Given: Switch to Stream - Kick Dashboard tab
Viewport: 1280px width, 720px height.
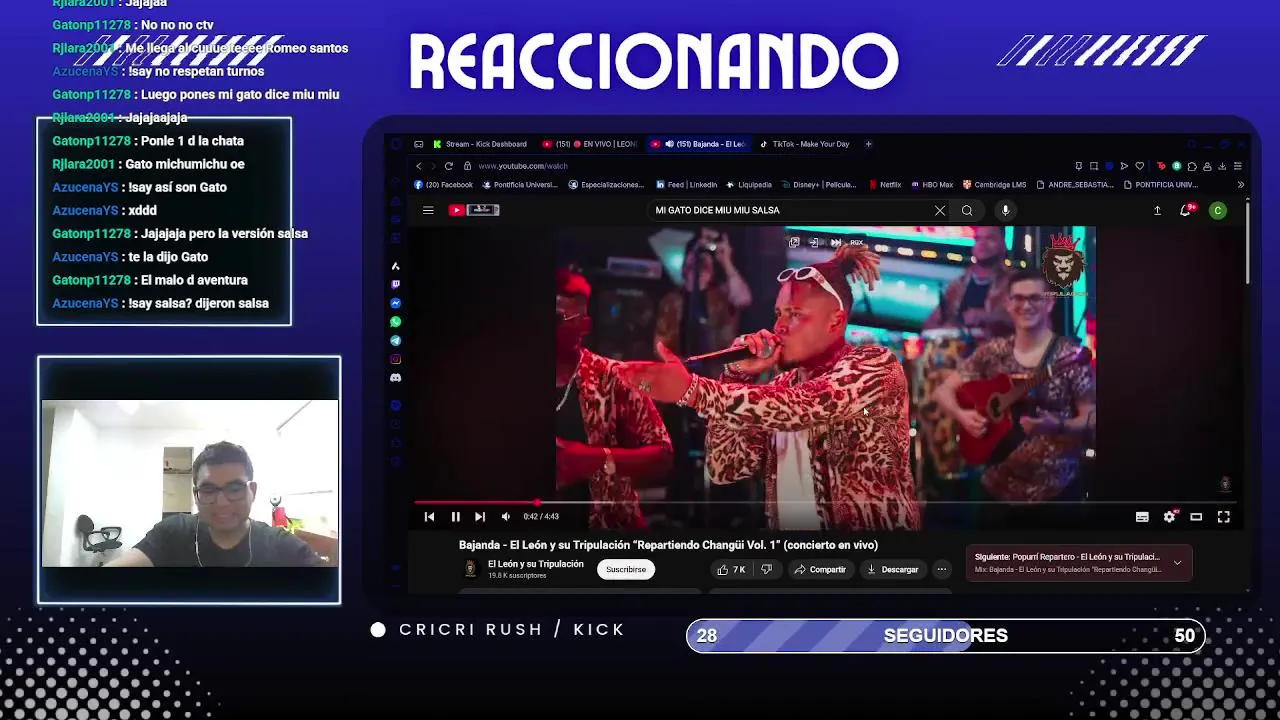Looking at the screenshot, I should click(x=480, y=144).
